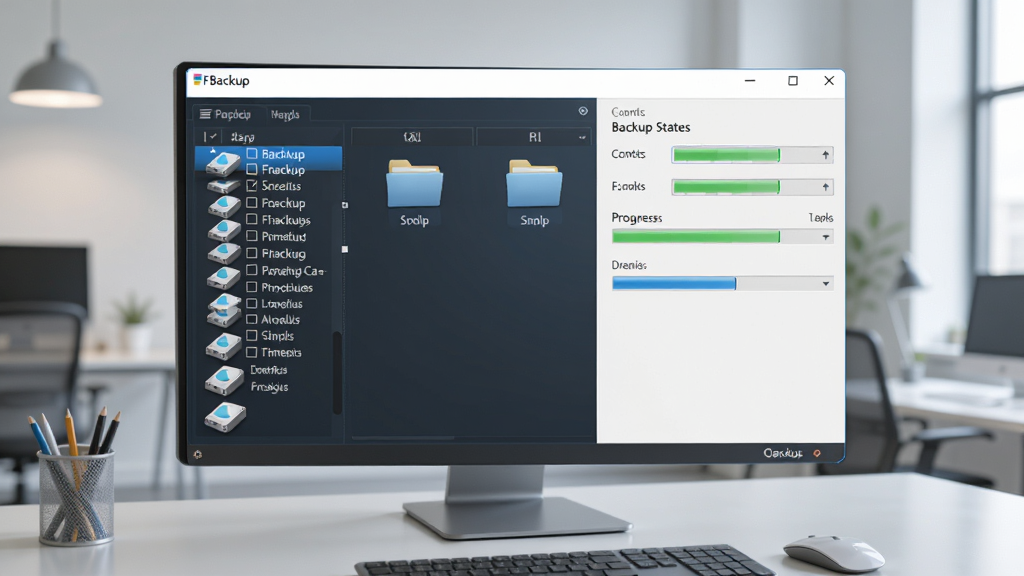Open the dropdown arrow in the RI column header
The width and height of the screenshot is (1024, 576).
(582, 137)
